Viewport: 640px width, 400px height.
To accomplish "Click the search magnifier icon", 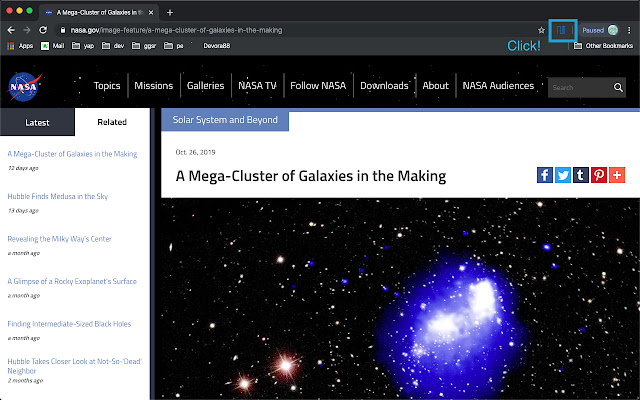I will 618,87.
